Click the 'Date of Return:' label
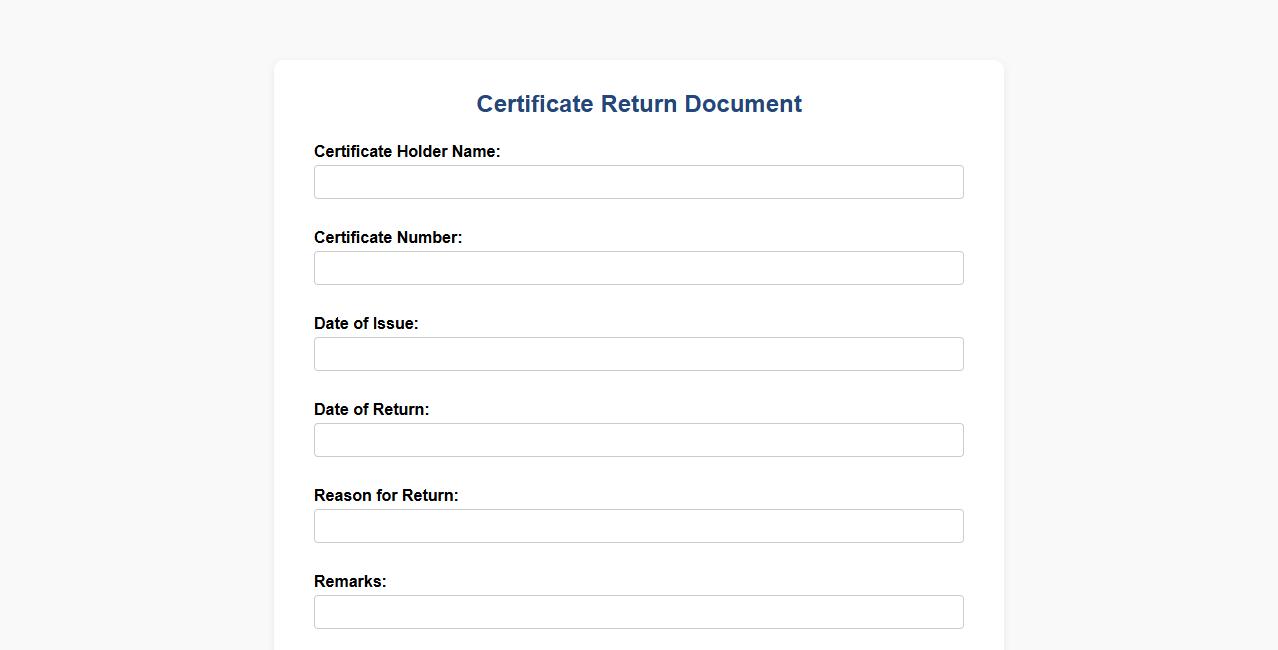The height and width of the screenshot is (650, 1278). [371, 409]
